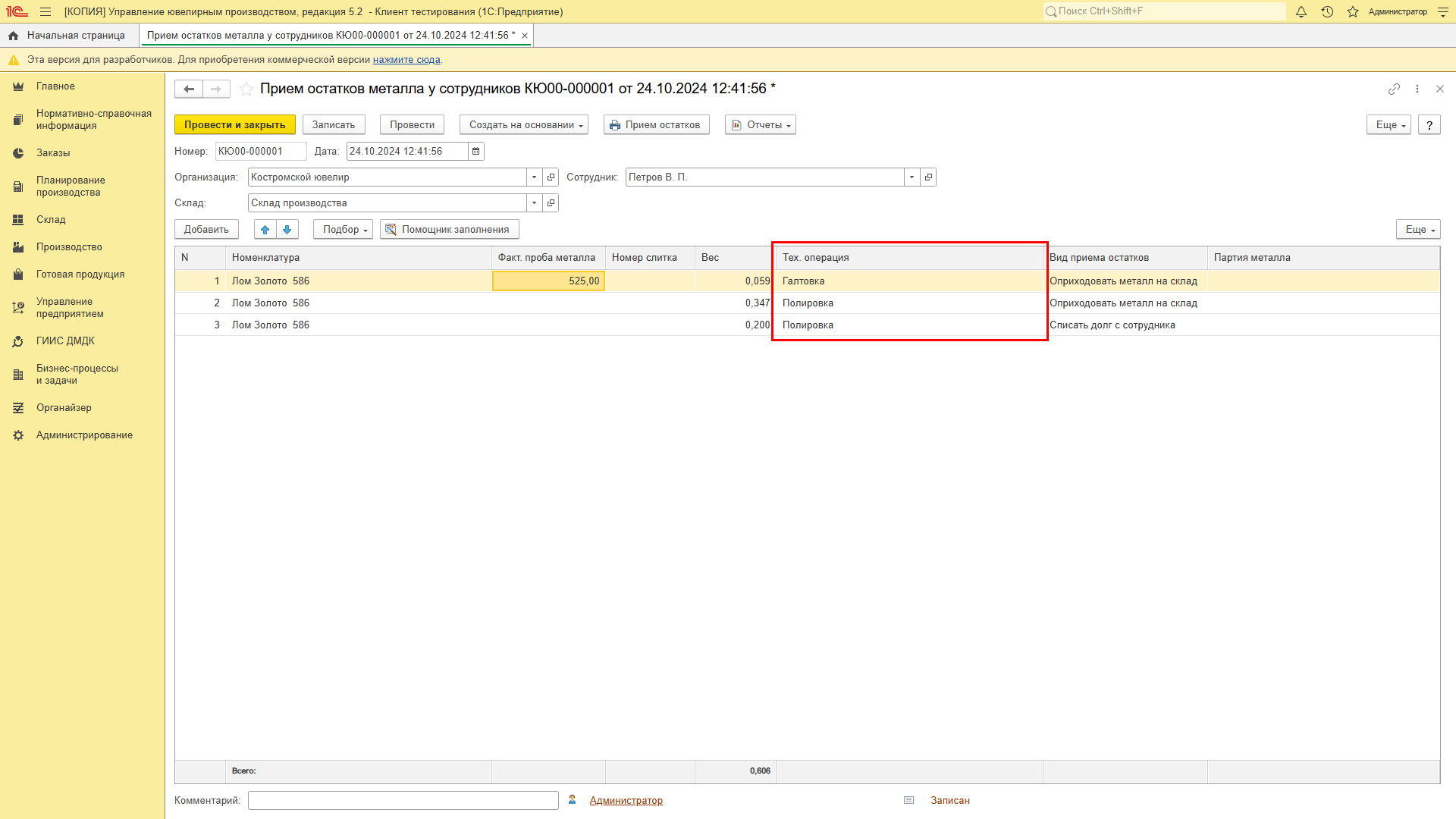Click Провести button
1456x819 pixels.
click(x=413, y=125)
